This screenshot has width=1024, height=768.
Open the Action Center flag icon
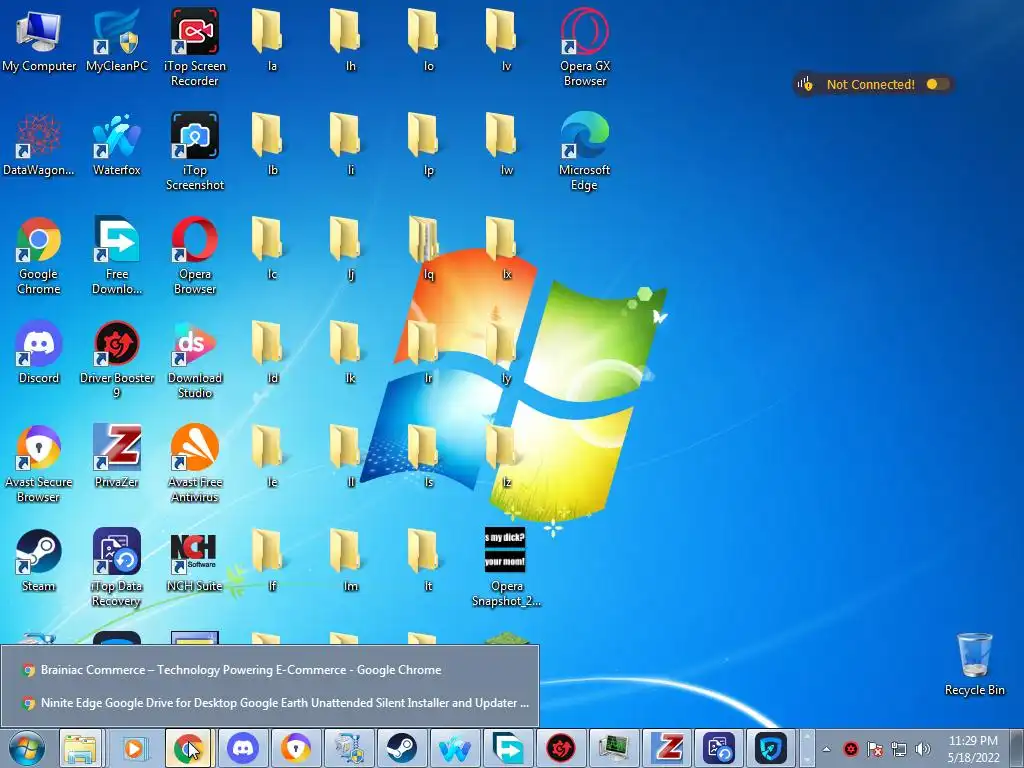point(874,749)
